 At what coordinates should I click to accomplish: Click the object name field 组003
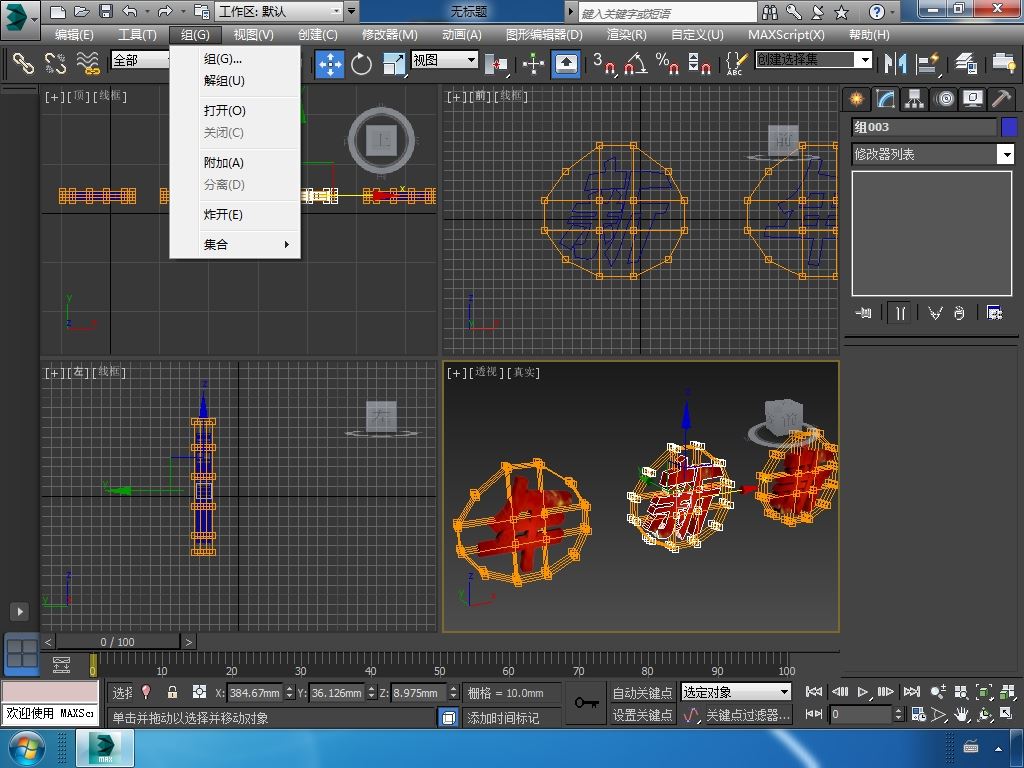[923, 127]
